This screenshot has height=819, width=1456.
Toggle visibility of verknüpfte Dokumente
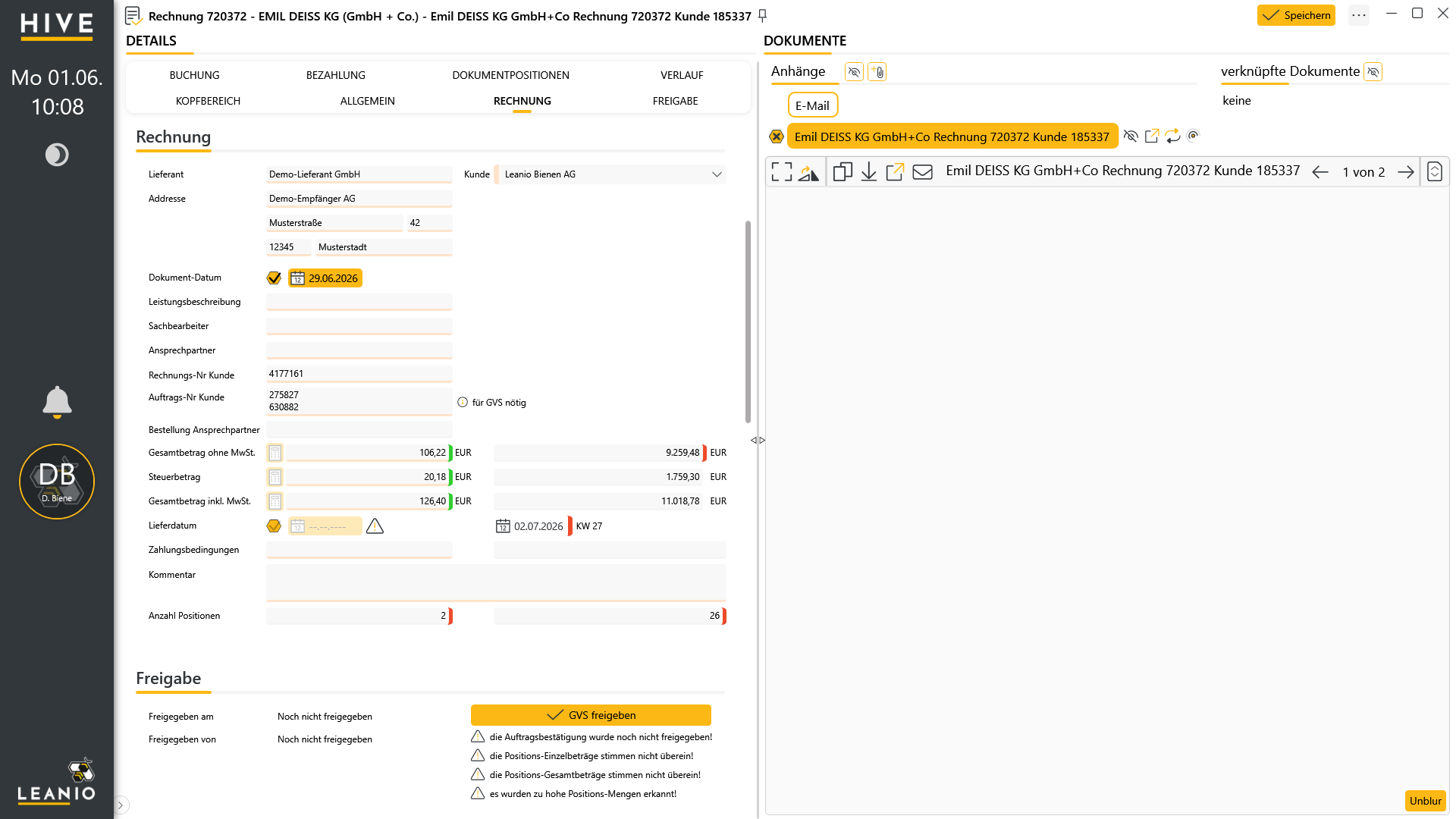pyautogui.click(x=1373, y=72)
